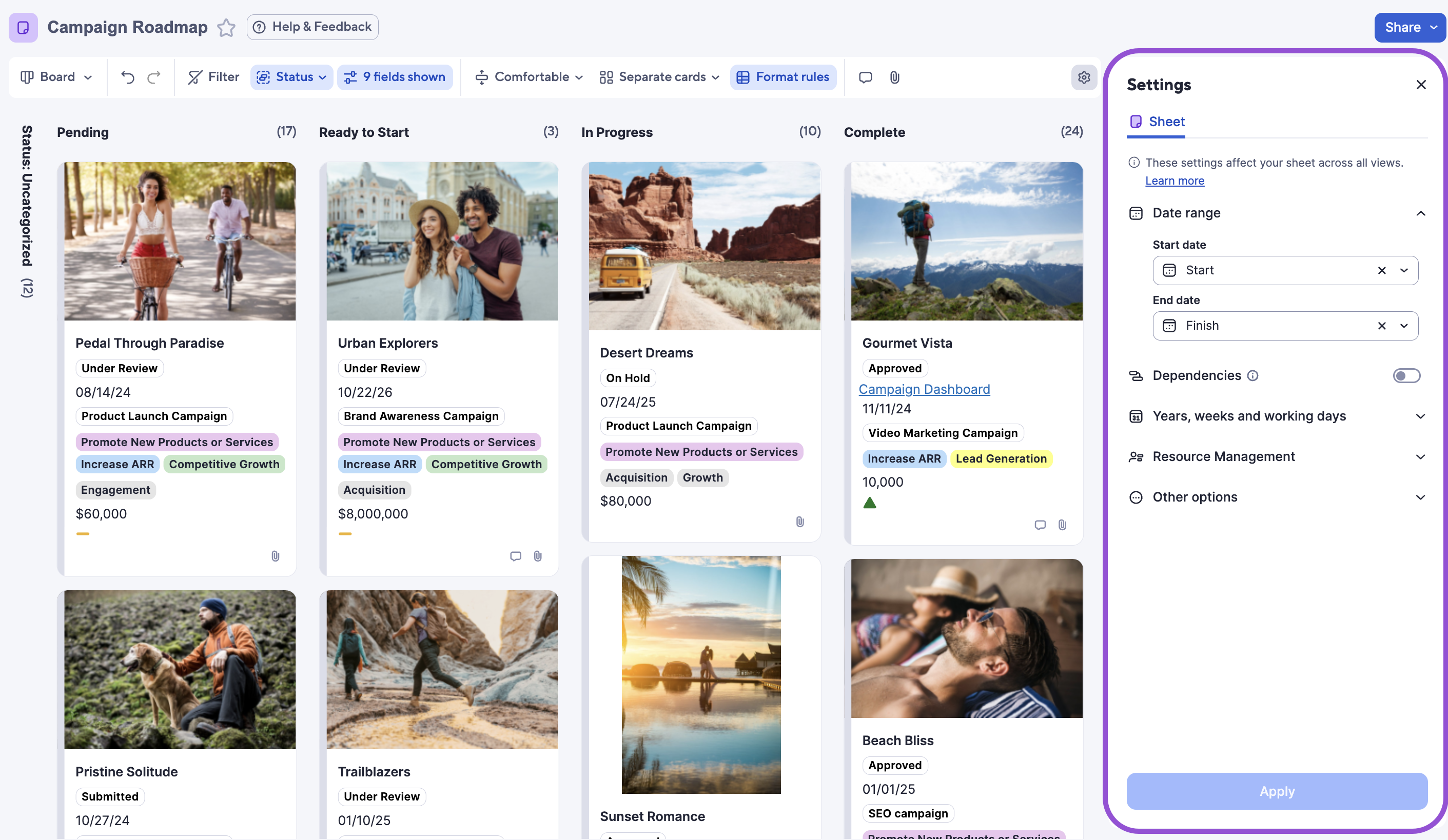Screen dimensions: 1448x840
Task: View the Desert Dreams card attachment
Action: (x=799, y=522)
